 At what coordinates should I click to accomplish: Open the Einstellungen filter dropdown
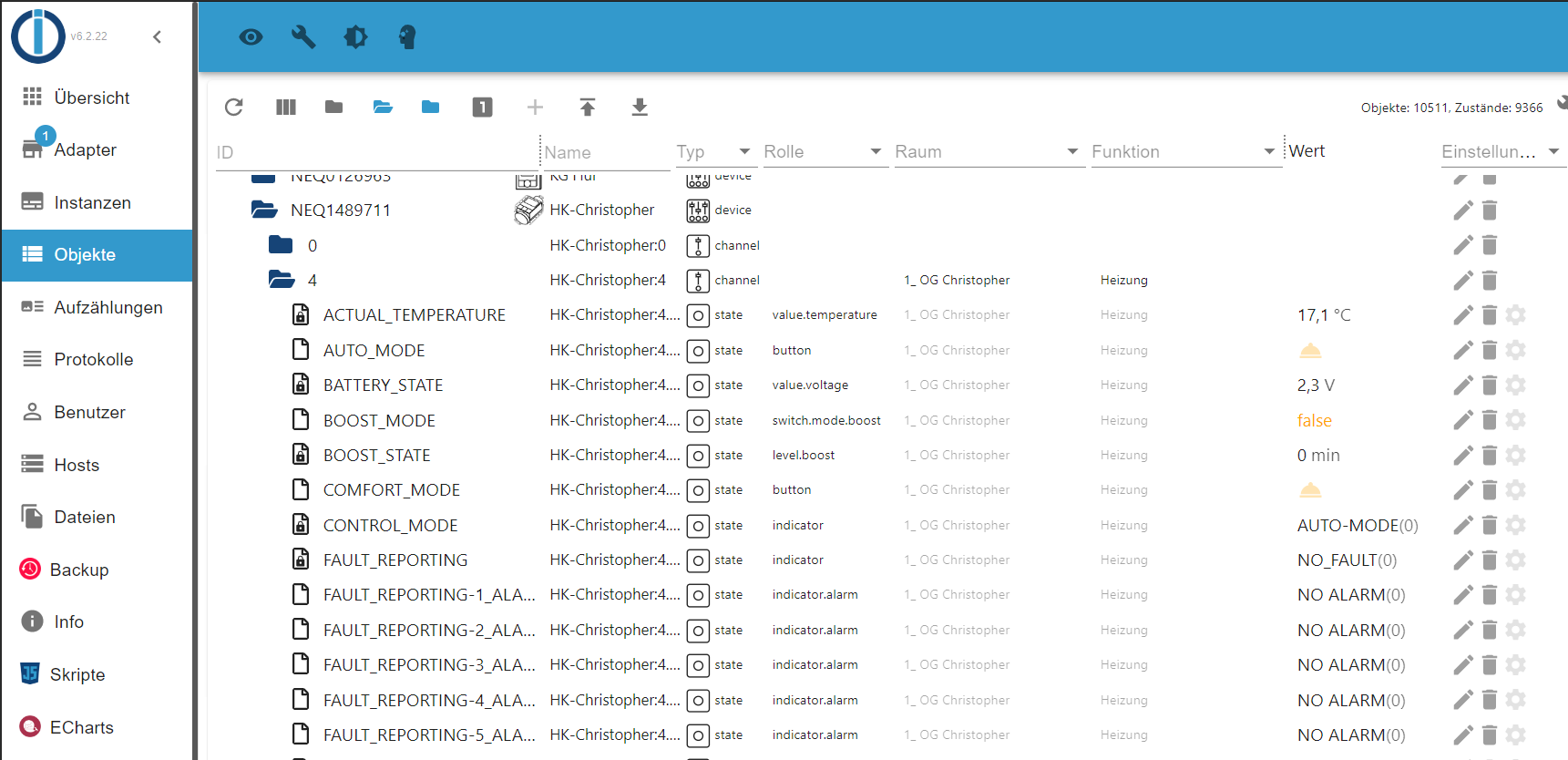(1501, 151)
